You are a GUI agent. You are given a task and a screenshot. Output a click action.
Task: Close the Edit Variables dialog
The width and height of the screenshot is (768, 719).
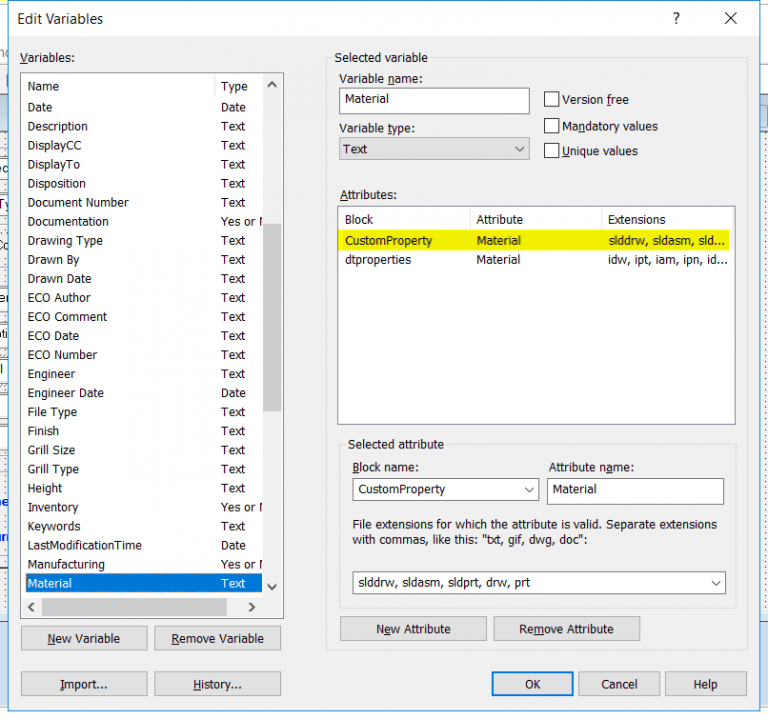click(730, 19)
